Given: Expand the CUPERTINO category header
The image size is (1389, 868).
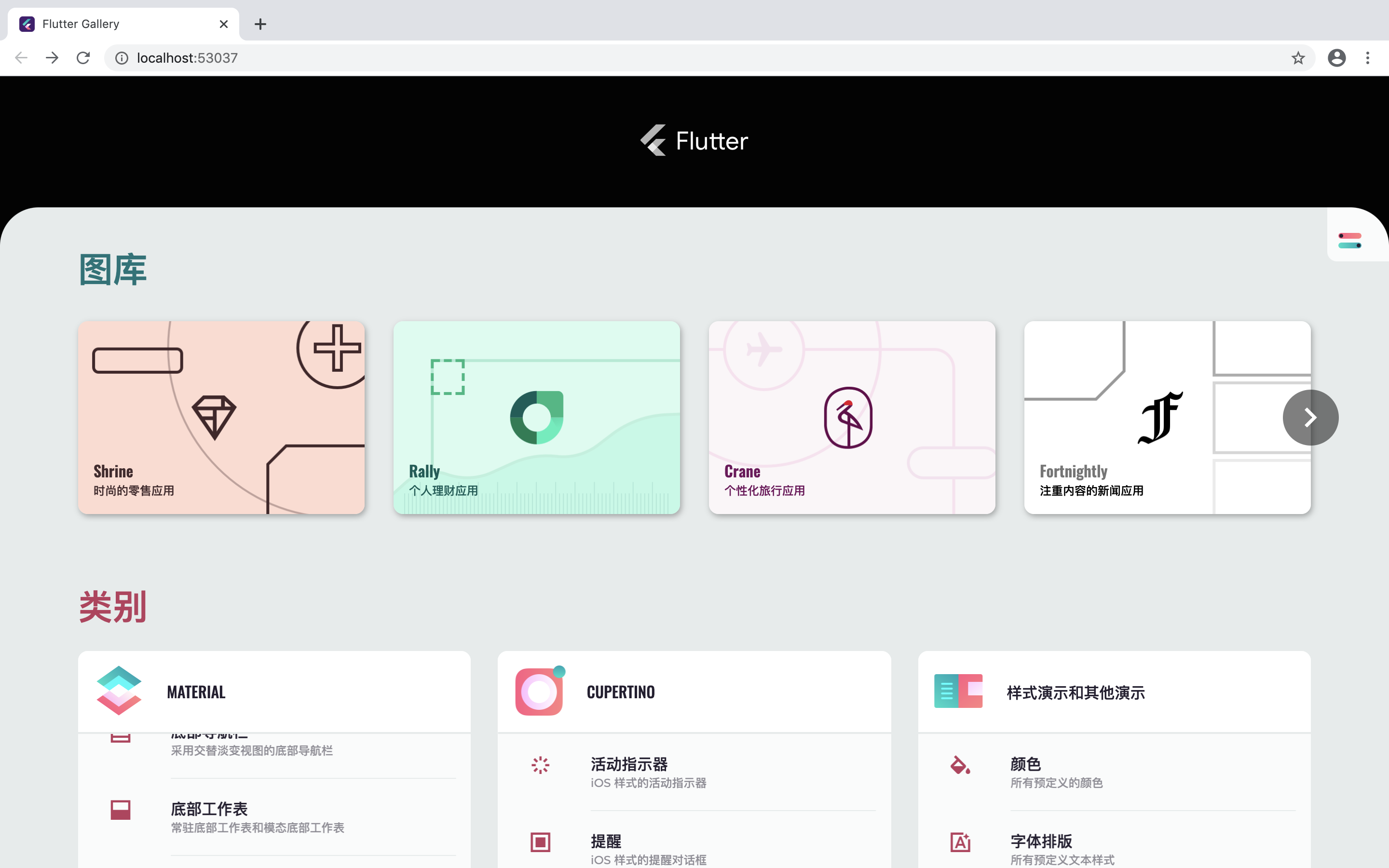Looking at the screenshot, I should point(620,692).
